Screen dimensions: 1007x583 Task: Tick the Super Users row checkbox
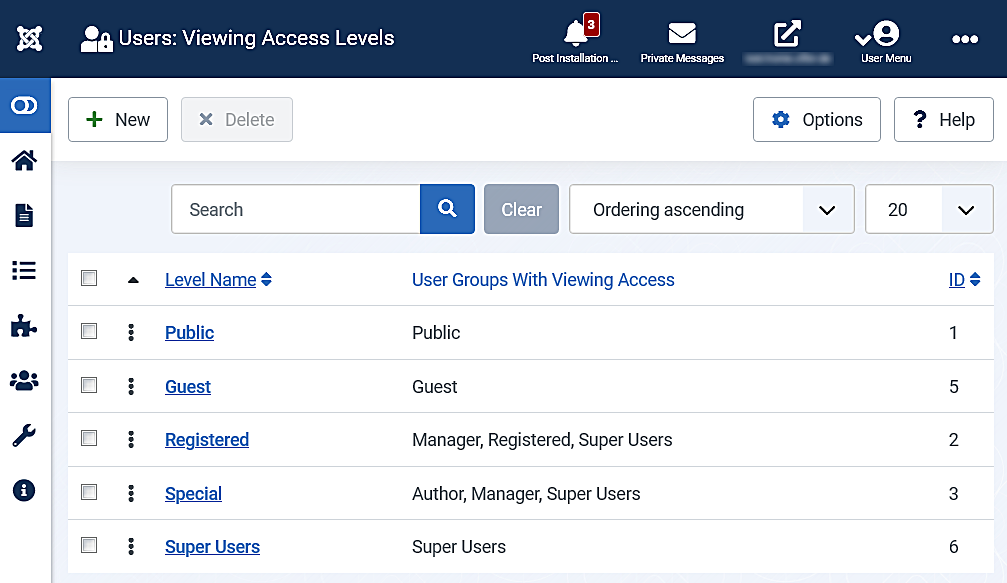[x=89, y=545]
